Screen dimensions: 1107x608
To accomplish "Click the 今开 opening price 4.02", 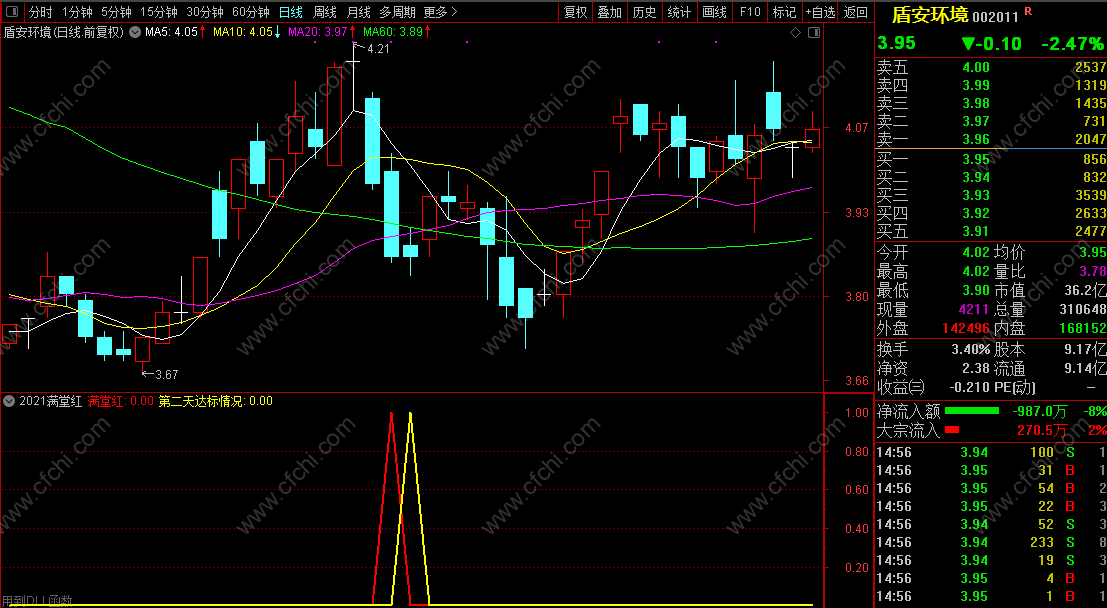I will (x=976, y=253).
